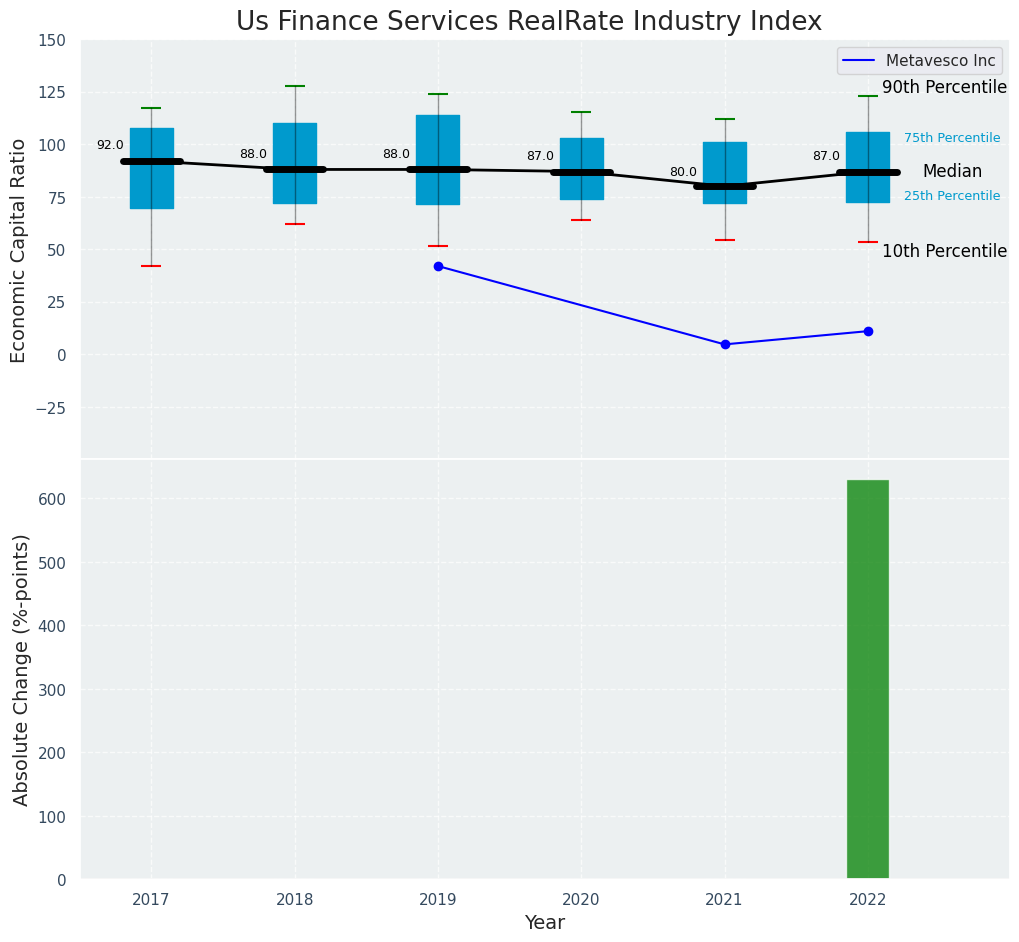Click the green 2022 absolute change bar
The width and height of the screenshot is (1019, 942).
(867, 679)
